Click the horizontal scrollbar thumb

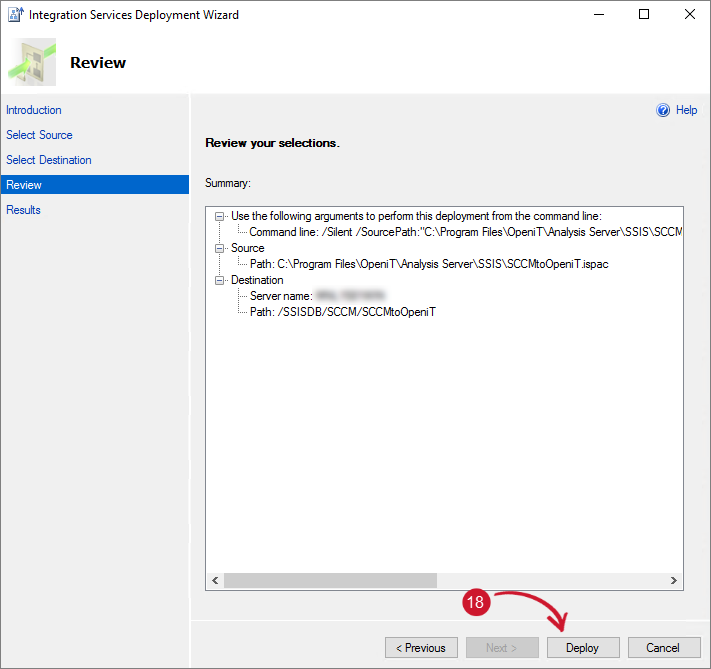click(330, 581)
